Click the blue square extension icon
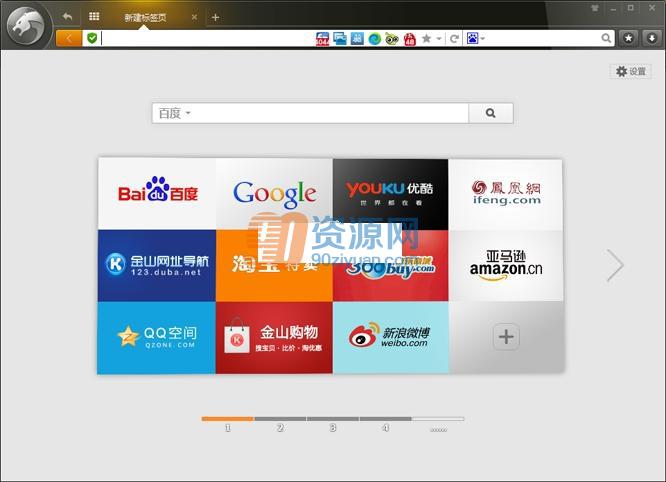The width and height of the screenshot is (666, 482). point(357,39)
